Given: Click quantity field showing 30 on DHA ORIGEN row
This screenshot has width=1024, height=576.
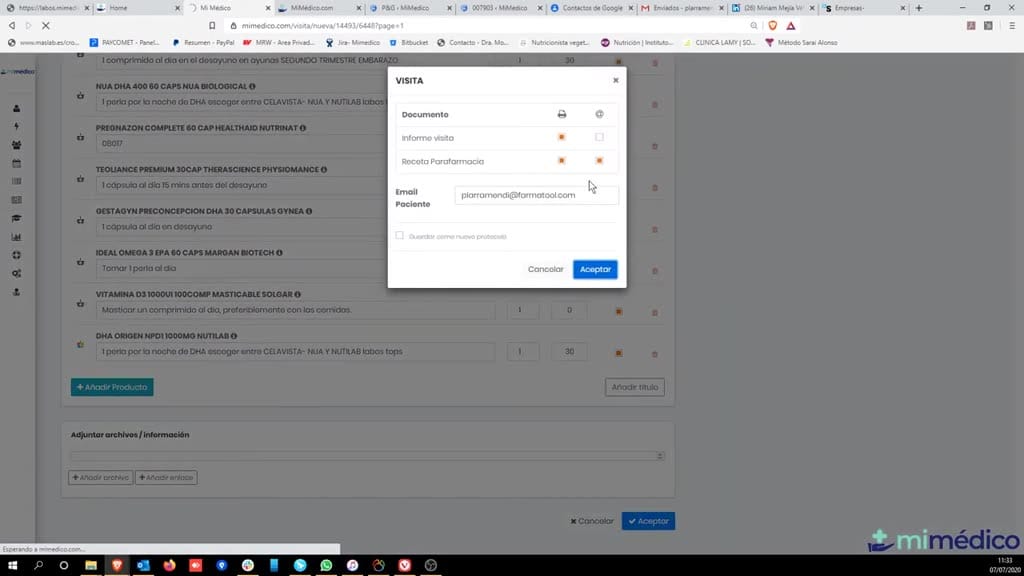Looking at the screenshot, I should point(569,351).
